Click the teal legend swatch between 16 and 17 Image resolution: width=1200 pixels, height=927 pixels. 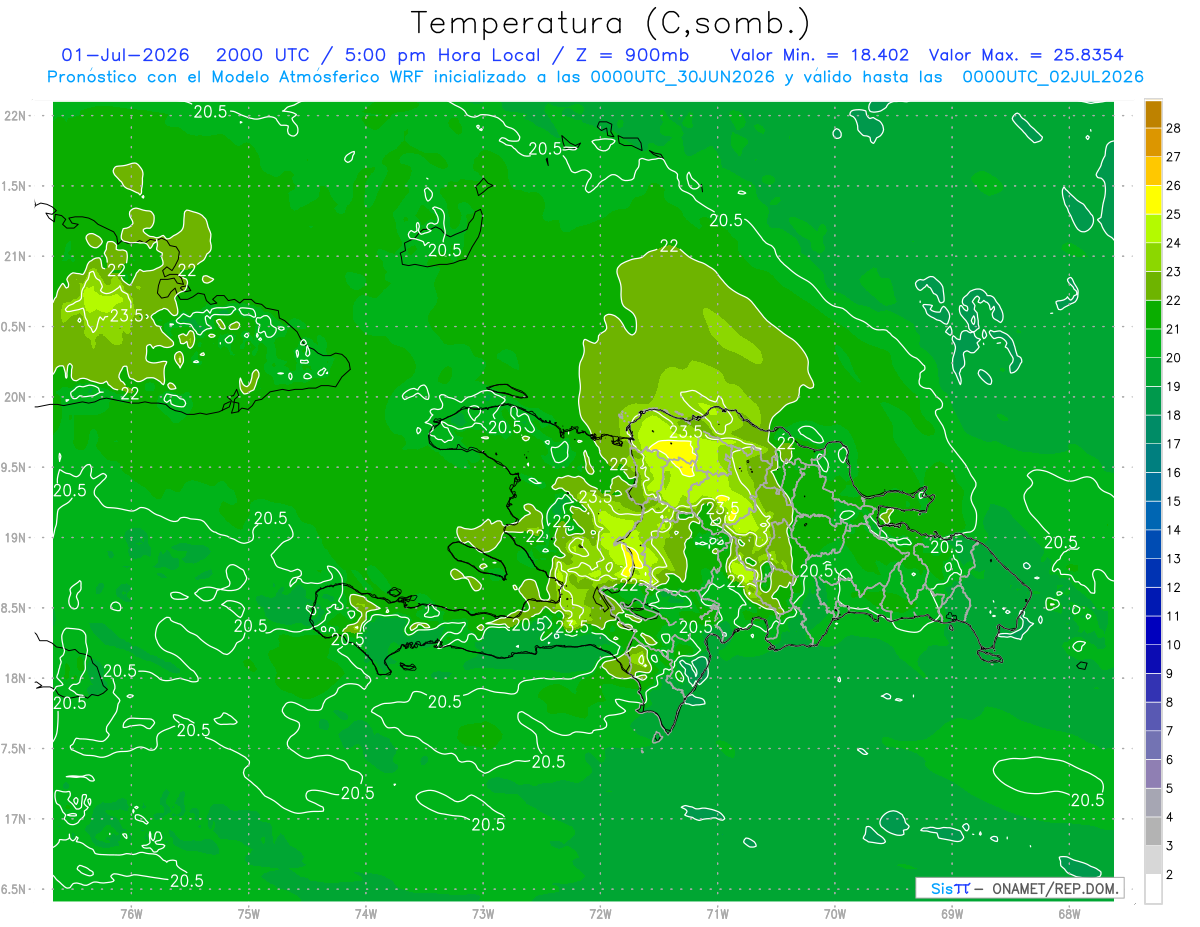pyautogui.click(x=1153, y=458)
